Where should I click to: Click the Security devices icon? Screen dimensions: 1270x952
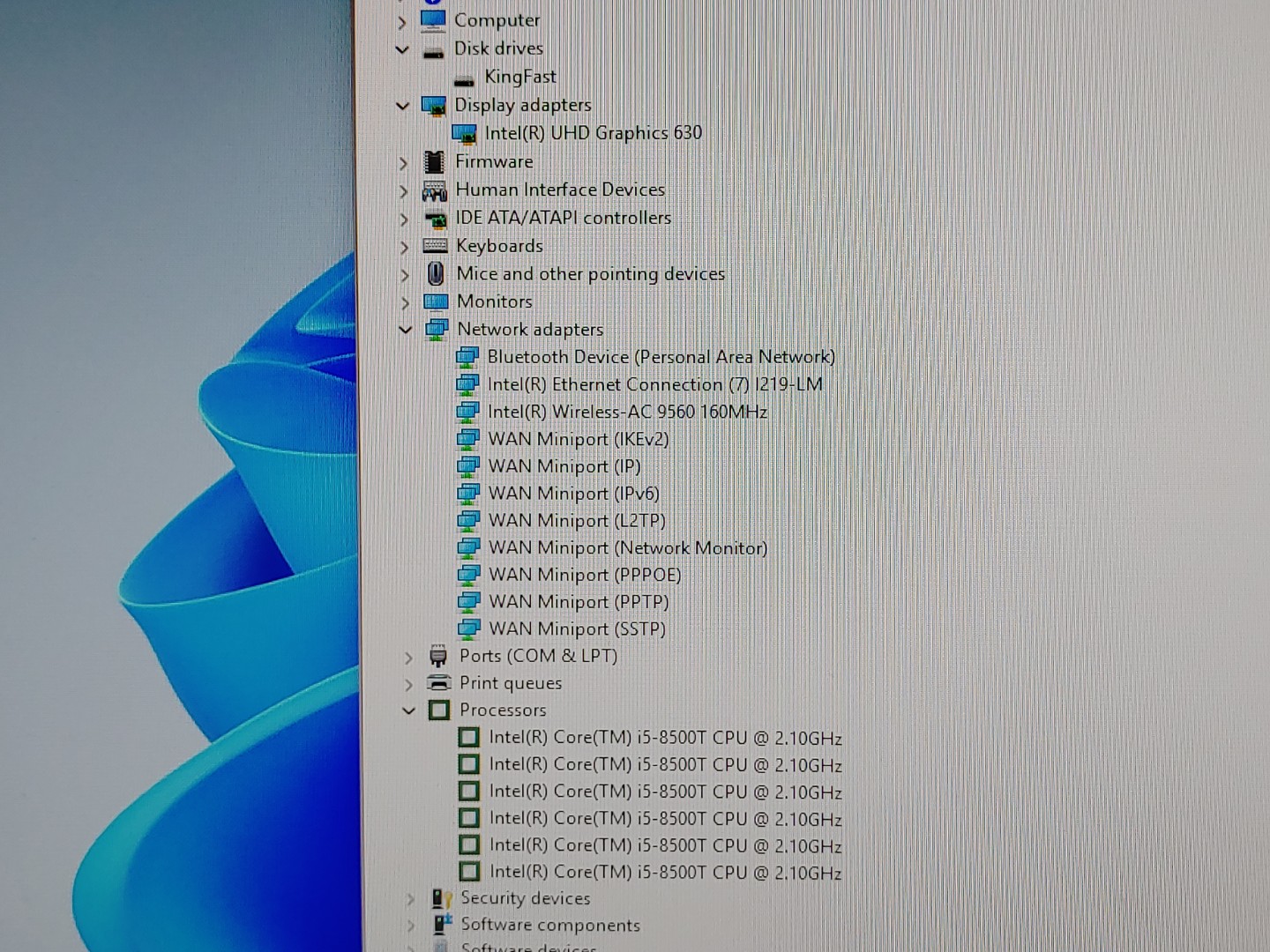[x=441, y=898]
